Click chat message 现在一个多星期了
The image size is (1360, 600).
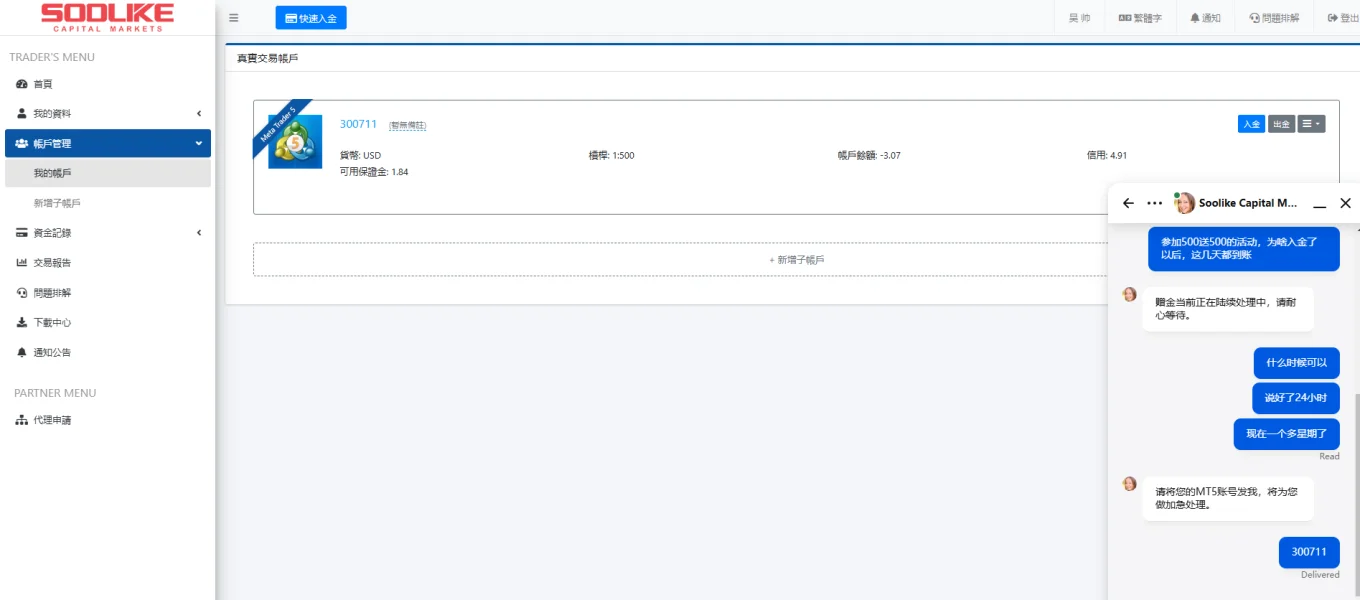click(x=1286, y=434)
